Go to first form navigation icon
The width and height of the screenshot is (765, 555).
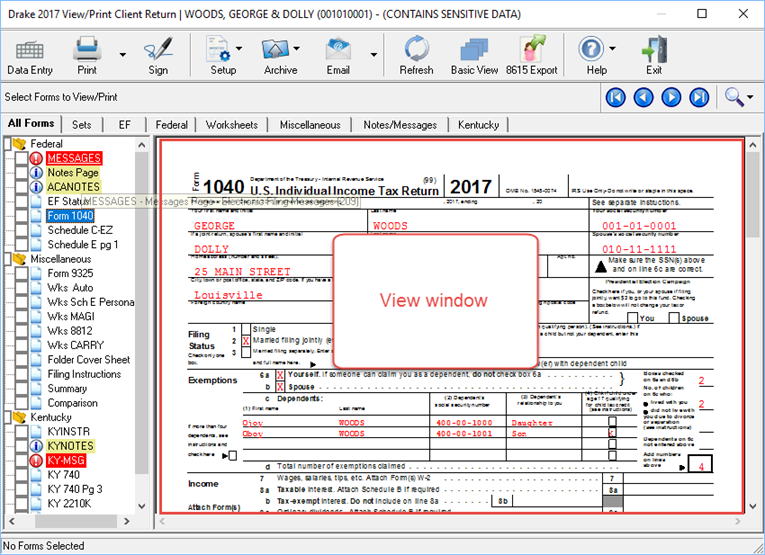(x=616, y=98)
